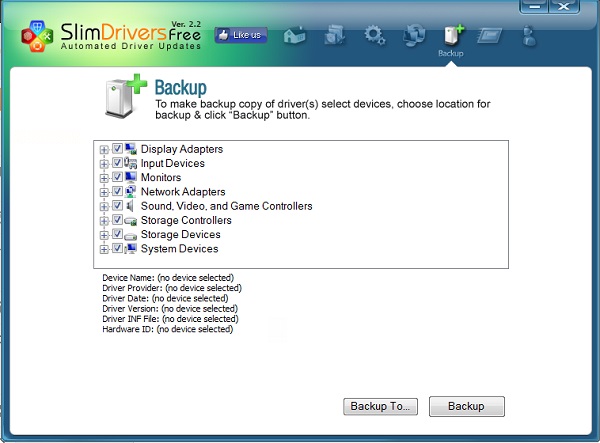The height and width of the screenshot is (443, 600).
Task: Select the Storage Devices label
Action: click(x=181, y=235)
